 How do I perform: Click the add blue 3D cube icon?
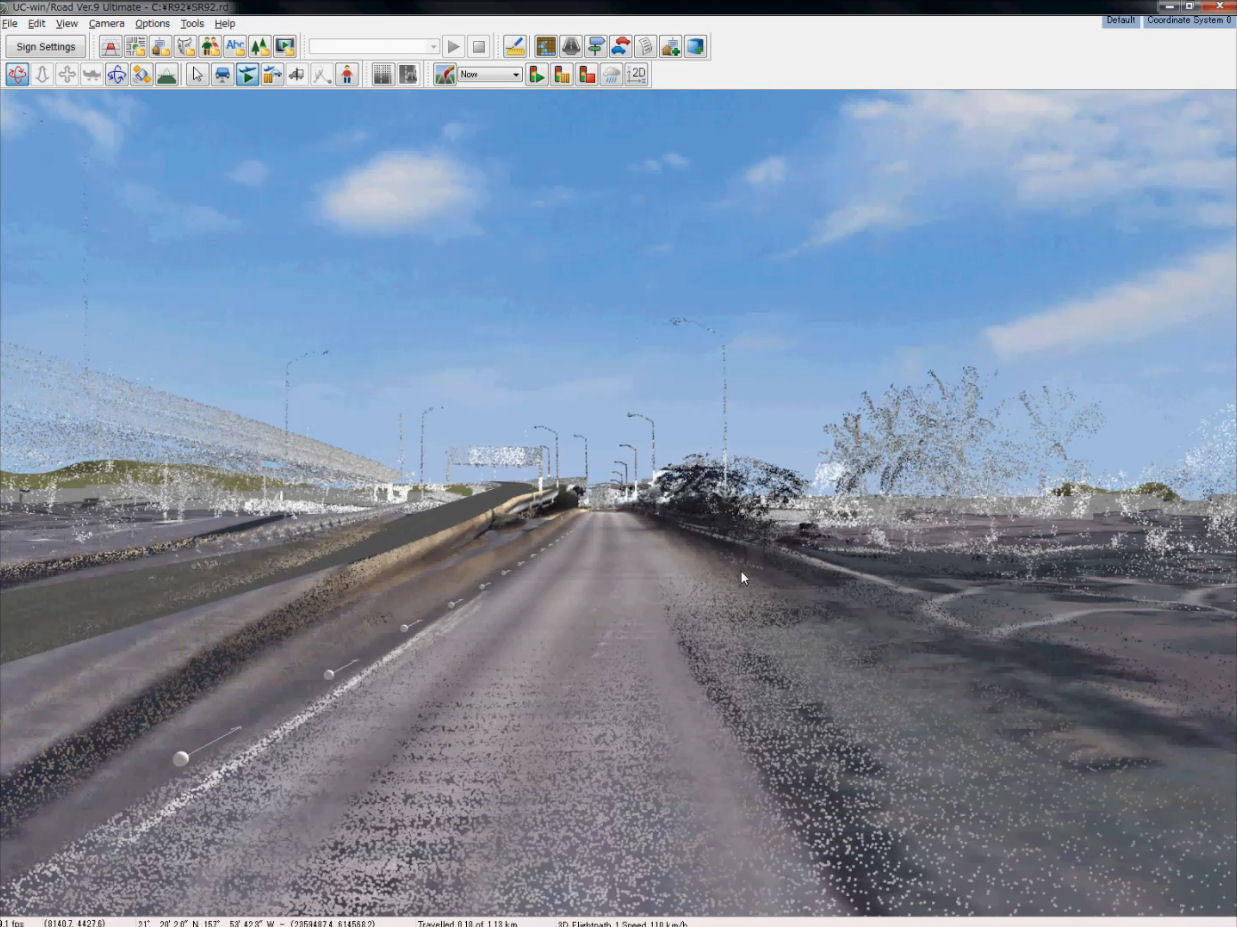[696, 47]
